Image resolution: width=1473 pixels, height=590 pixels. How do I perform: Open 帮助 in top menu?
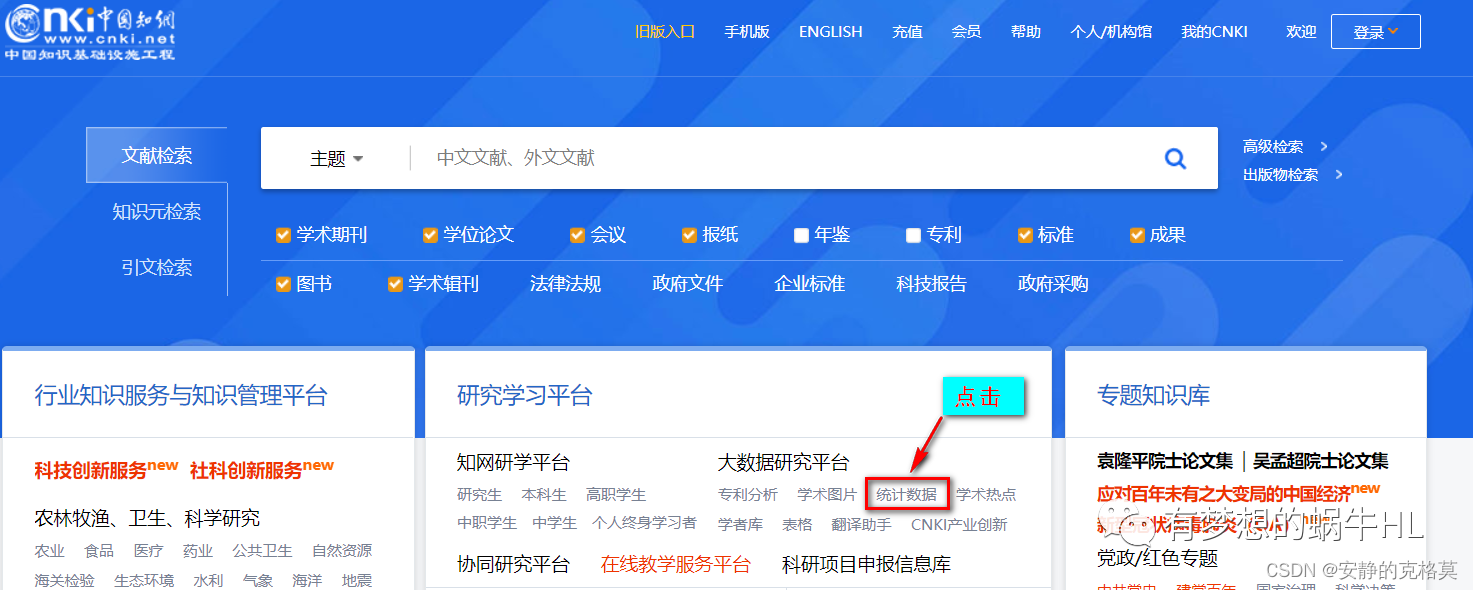tap(1026, 32)
